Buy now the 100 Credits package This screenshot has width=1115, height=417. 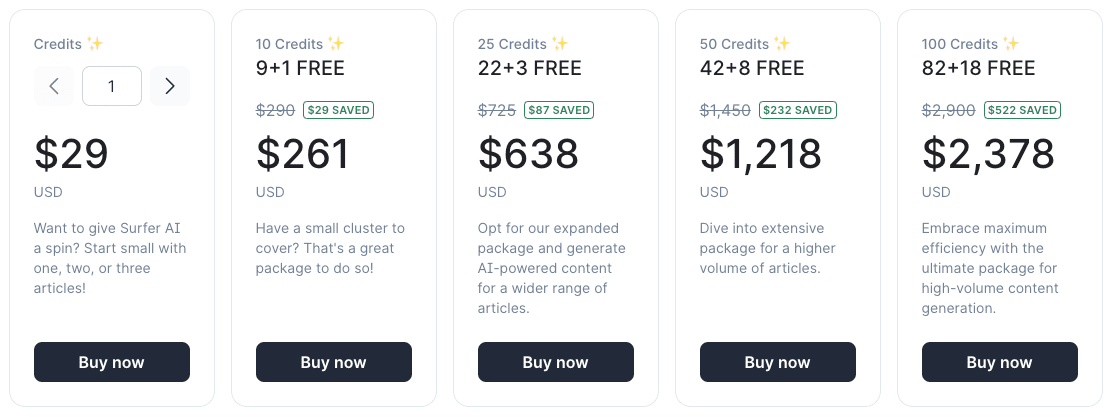(999, 362)
